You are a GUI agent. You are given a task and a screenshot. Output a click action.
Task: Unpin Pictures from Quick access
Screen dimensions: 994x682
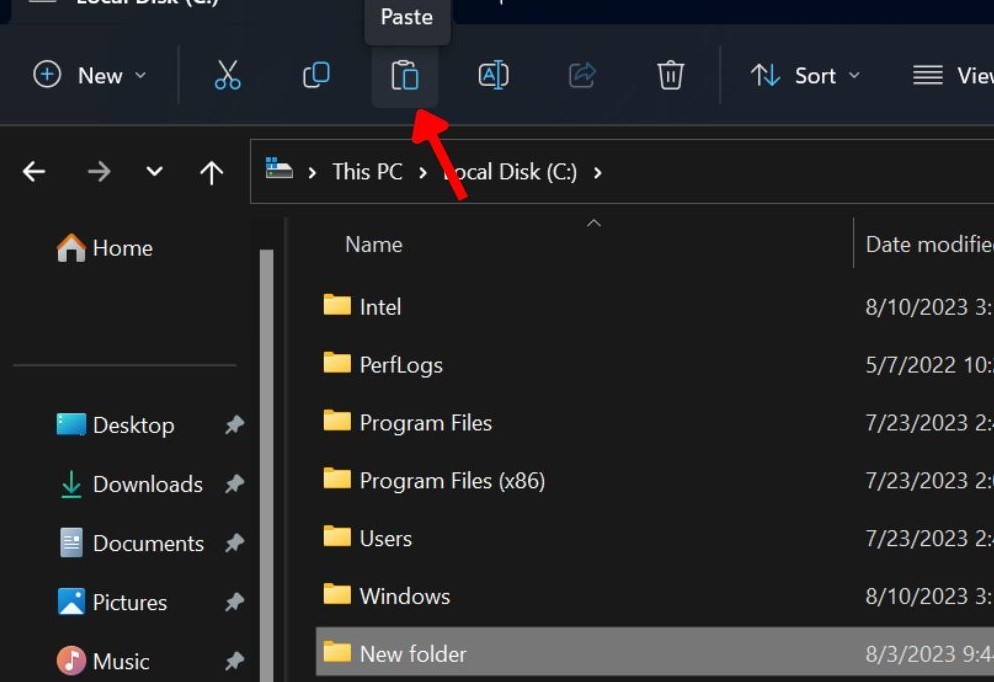[x=233, y=602]
